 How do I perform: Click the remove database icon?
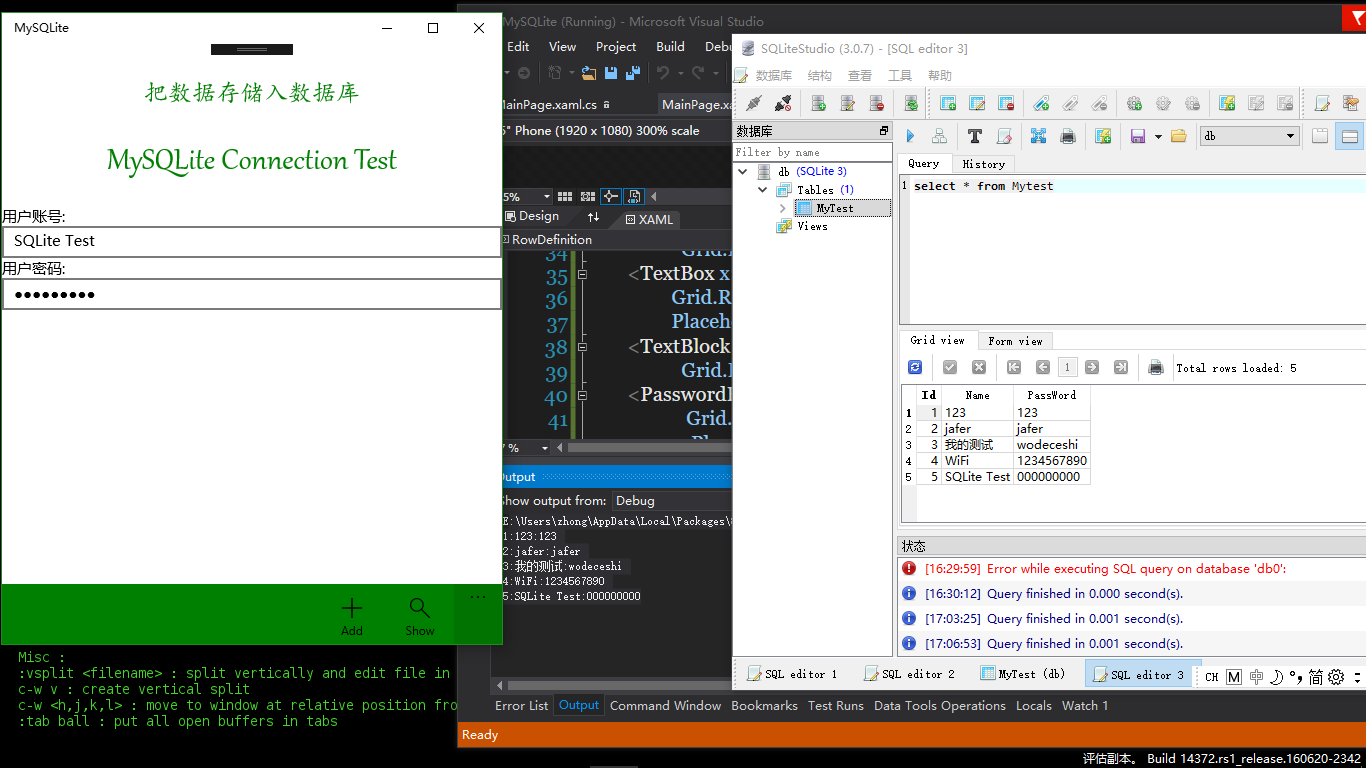[876, 103]
